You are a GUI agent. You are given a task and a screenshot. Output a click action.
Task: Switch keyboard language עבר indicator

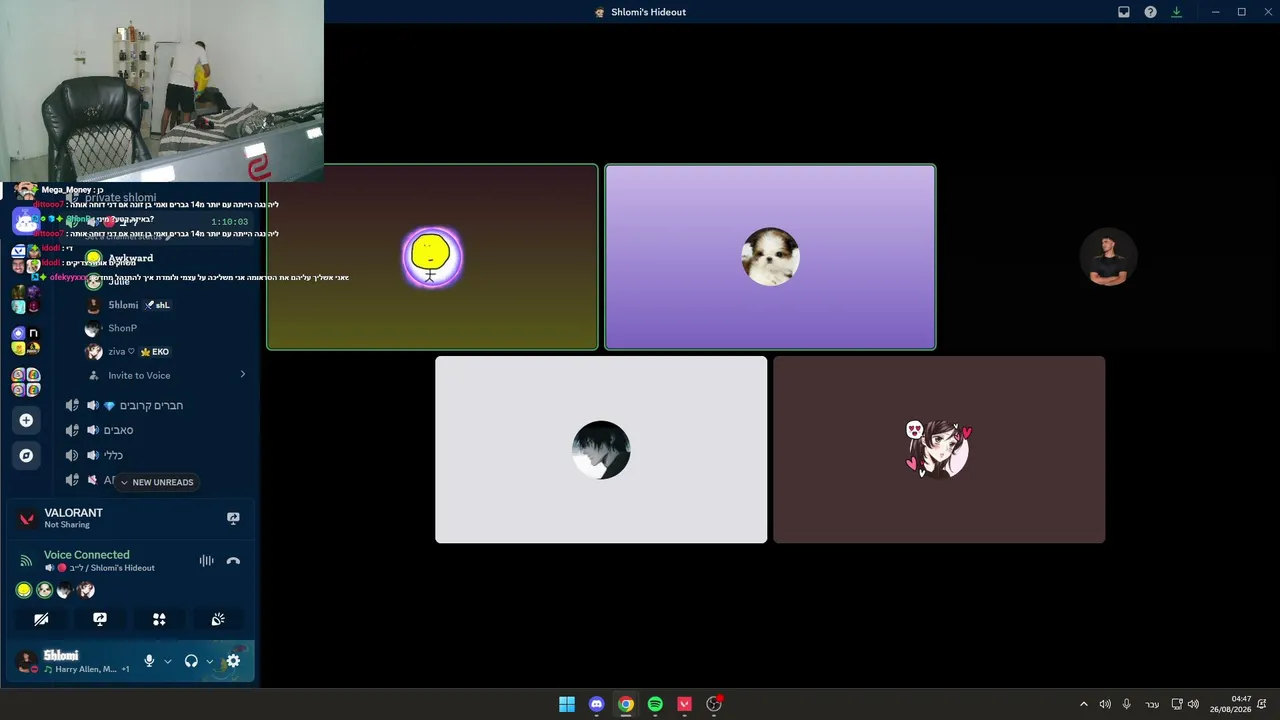pos(1152,704)
